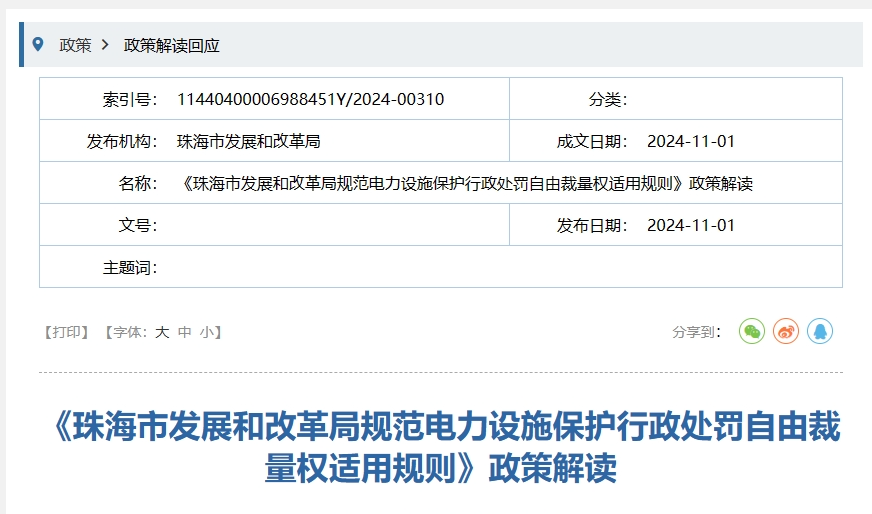
Task: Go to the 政策 breadcrumb section
Action: (x=75, y=45)
